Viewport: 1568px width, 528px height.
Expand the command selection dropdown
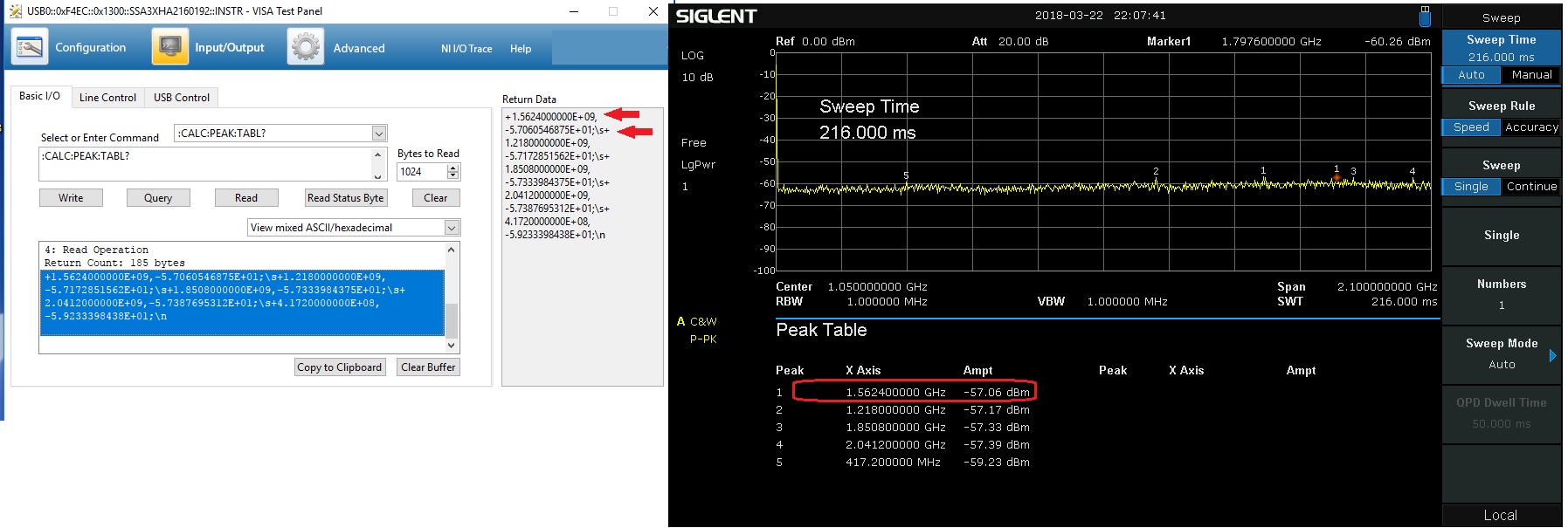(379, 134)
